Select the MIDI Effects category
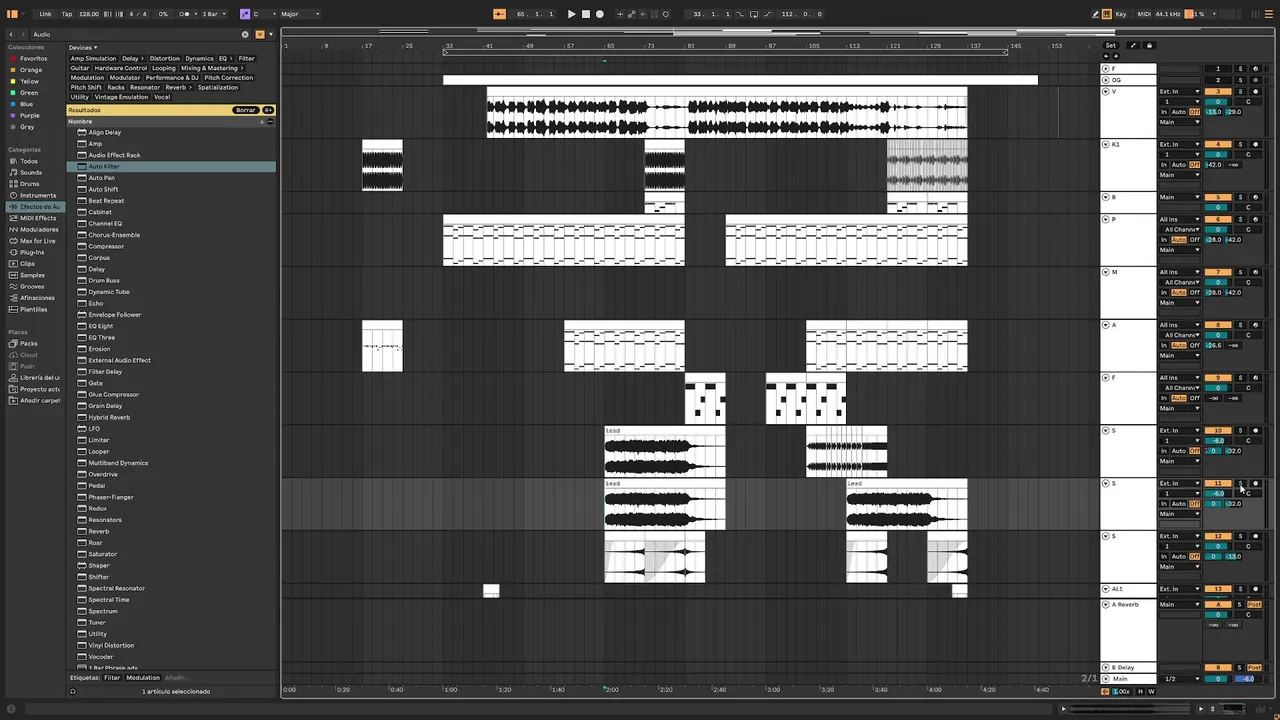This screenshot has width=1280, height=720. pos(38,218)
